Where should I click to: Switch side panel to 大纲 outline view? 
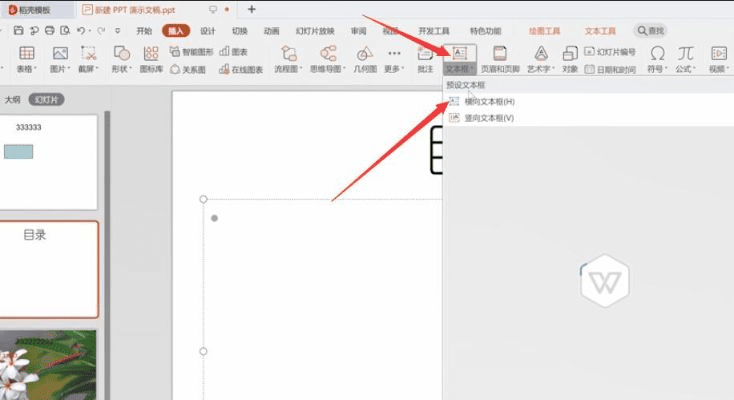click(13, 100)
